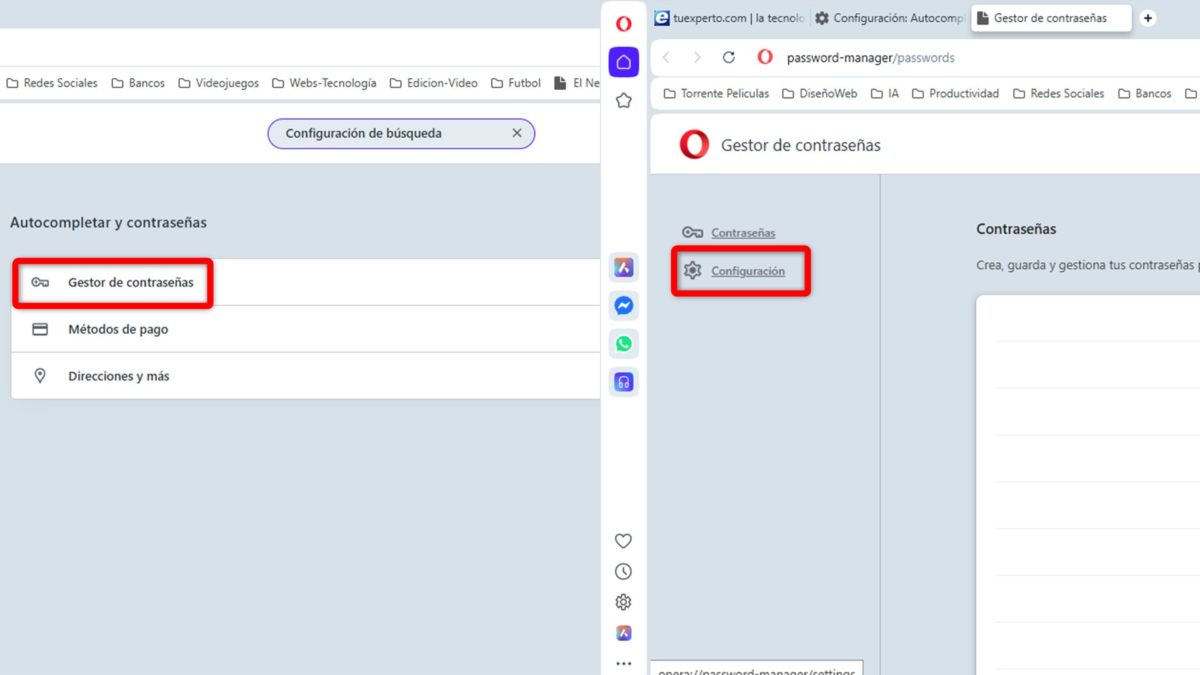1200x675 pixels.
Task: Click the Gestor de contraseñas page title
Action: 801,145
